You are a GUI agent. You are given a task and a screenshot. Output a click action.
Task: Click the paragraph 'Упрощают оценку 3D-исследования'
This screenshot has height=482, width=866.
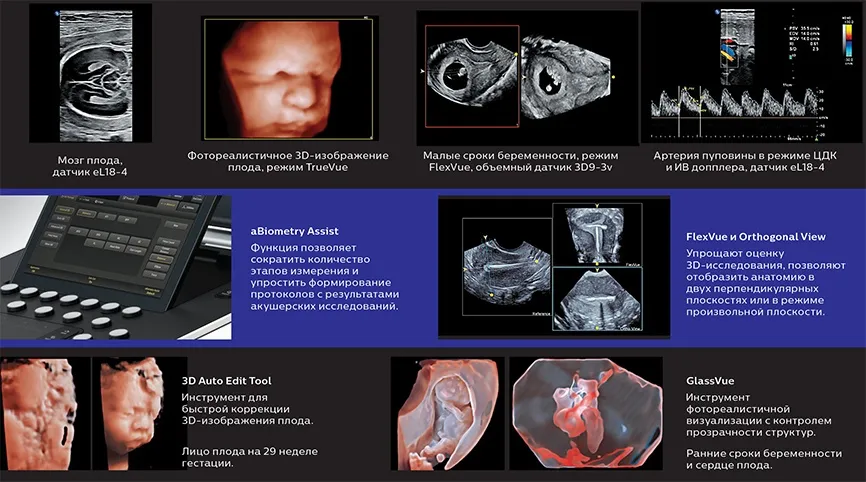765,282
